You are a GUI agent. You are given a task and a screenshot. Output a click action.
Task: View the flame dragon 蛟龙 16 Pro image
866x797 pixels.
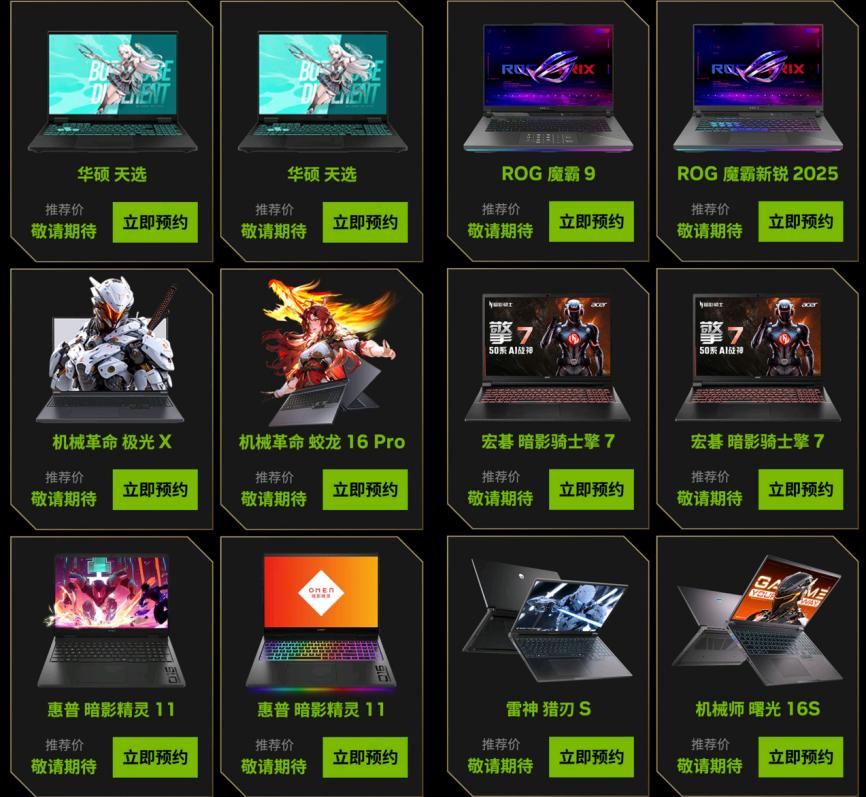click(x=329, y=352)
